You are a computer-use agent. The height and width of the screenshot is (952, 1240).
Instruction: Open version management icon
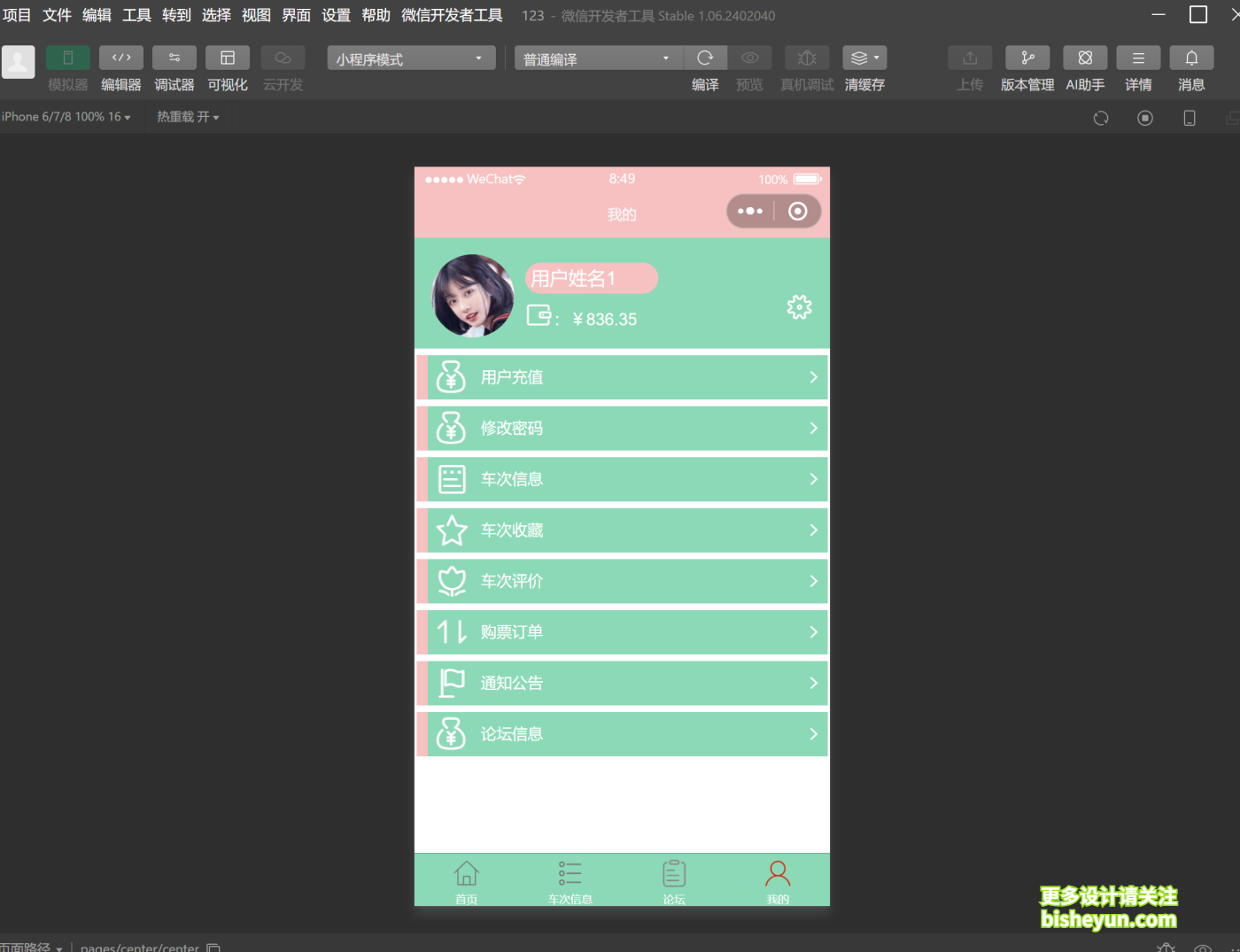(1027, 58)
